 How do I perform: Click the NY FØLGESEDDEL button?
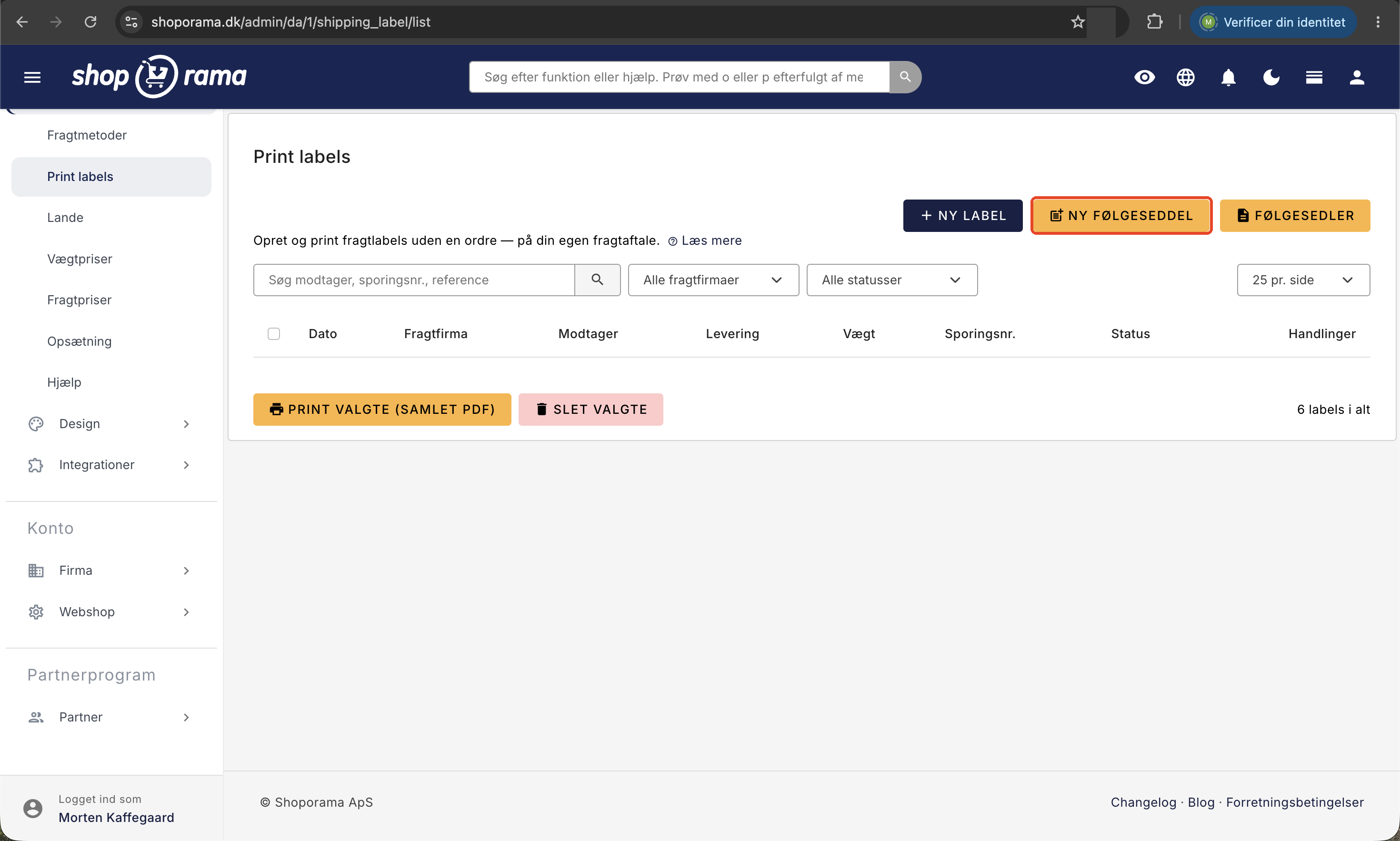pos(1120,215)
